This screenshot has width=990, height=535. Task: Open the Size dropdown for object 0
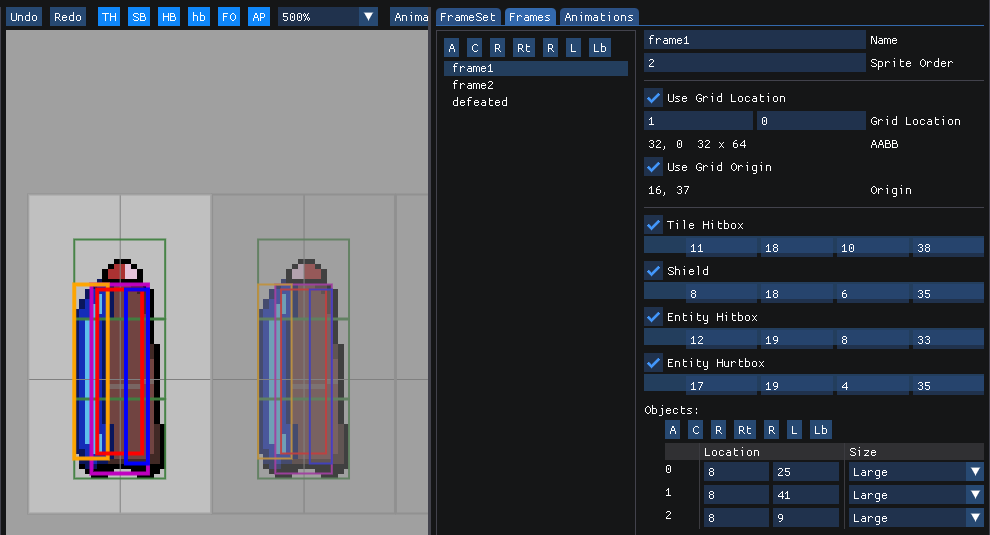coord(916,472)
